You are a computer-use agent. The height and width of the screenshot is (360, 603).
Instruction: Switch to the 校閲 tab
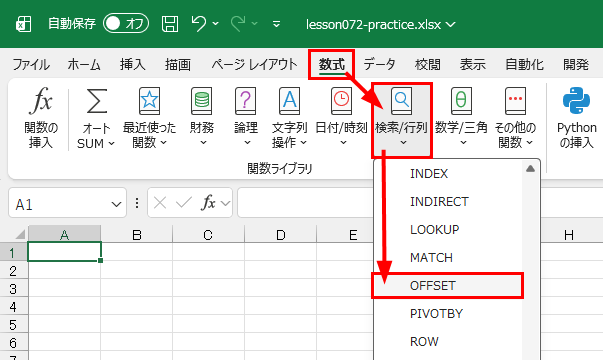point(428,64)
